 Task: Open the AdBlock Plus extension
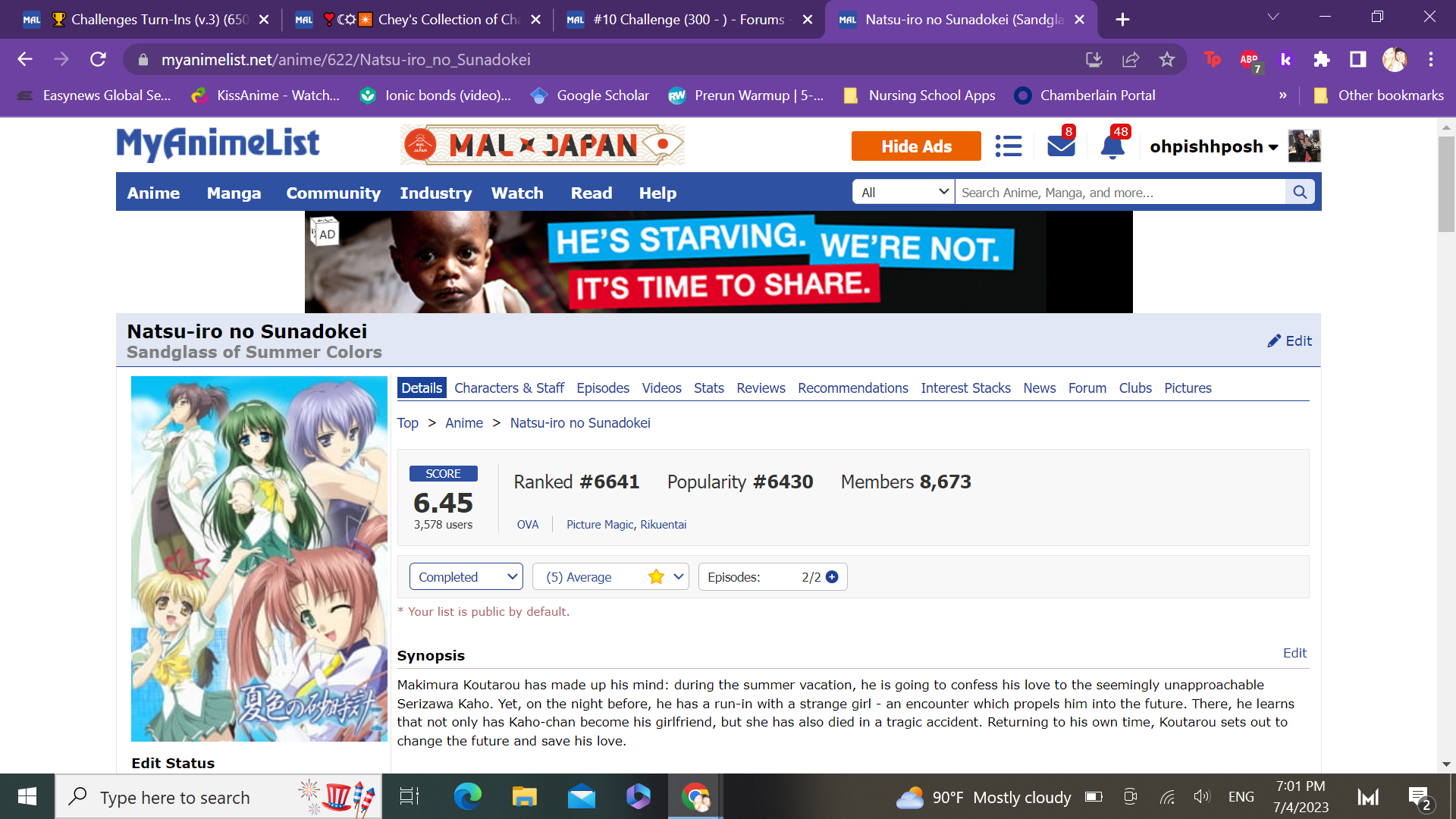(1250, 60)
